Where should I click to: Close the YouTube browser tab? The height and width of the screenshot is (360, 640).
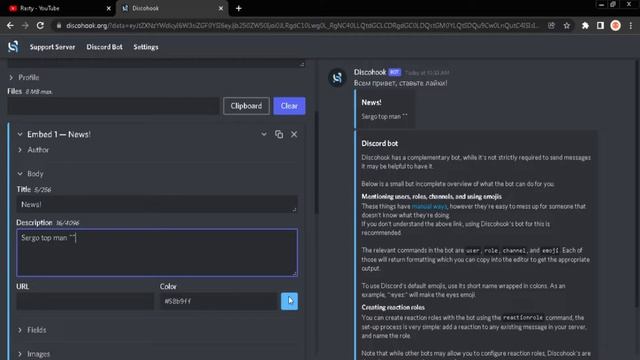pos(109,8)
